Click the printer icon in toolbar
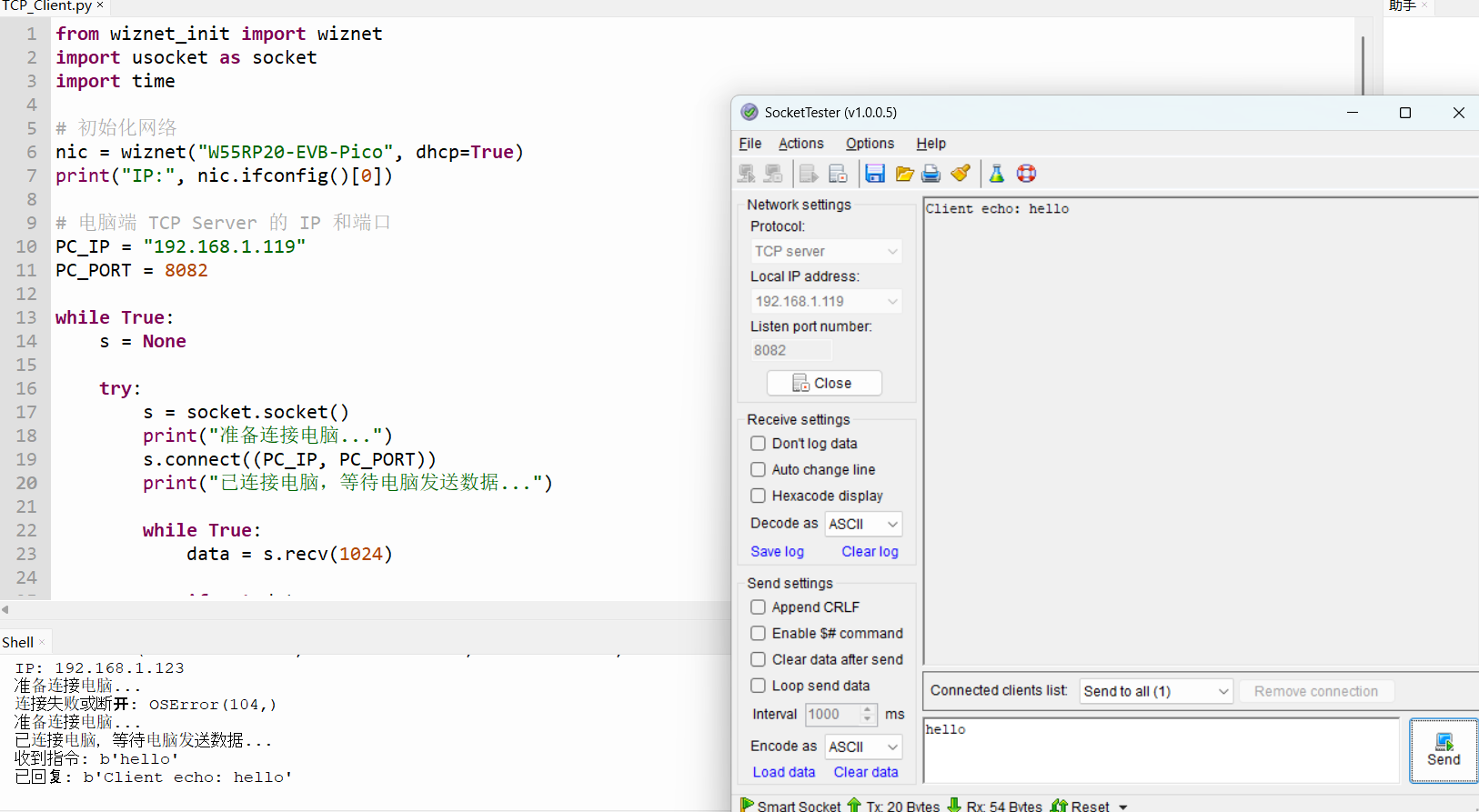The image size is (1479, 812). tap(931, 174)
